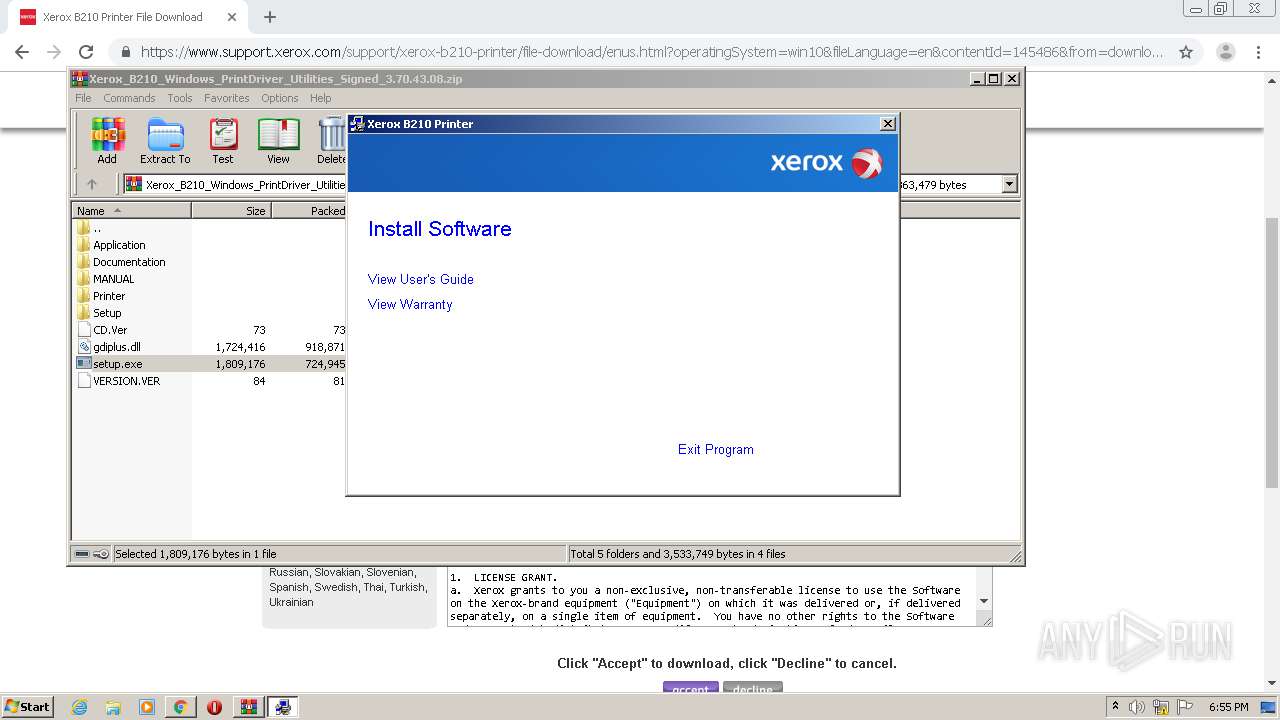Switch to Xerox installer in taskbar

point(283,707)
